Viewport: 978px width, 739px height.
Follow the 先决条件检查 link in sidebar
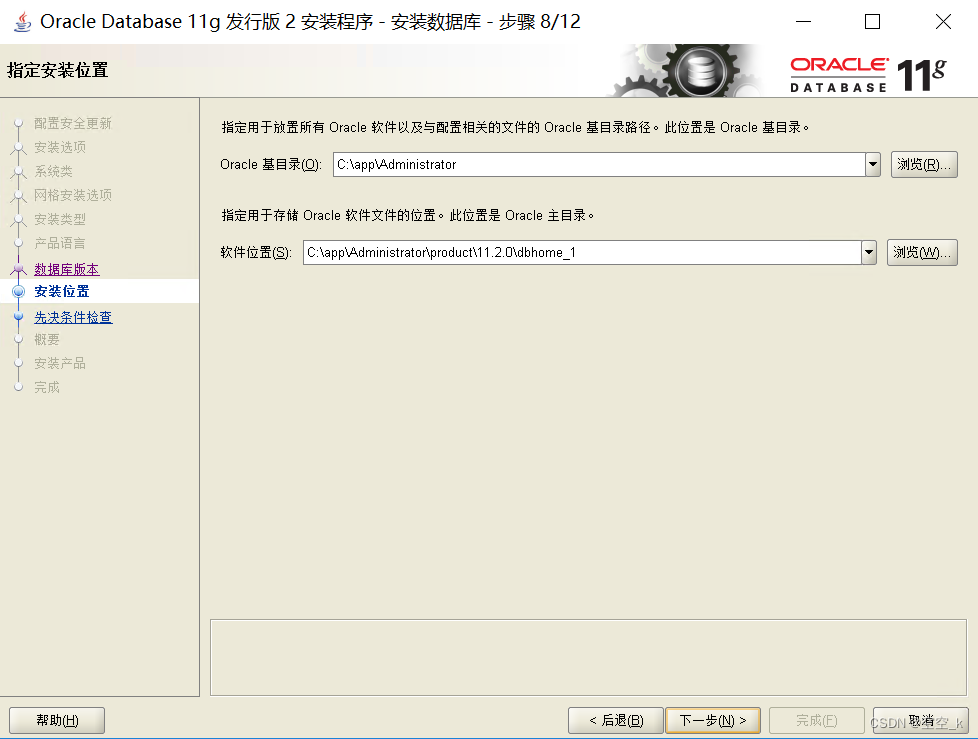point(73,316)
